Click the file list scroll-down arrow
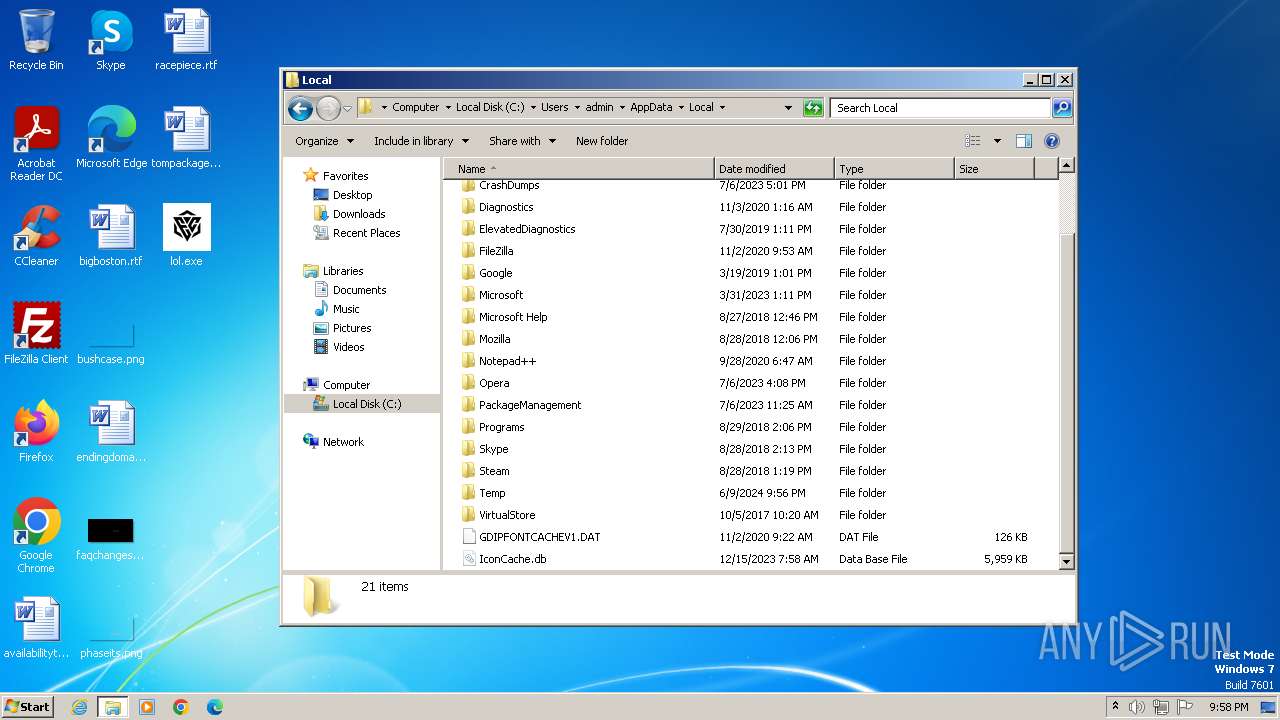 [1066, 562]
